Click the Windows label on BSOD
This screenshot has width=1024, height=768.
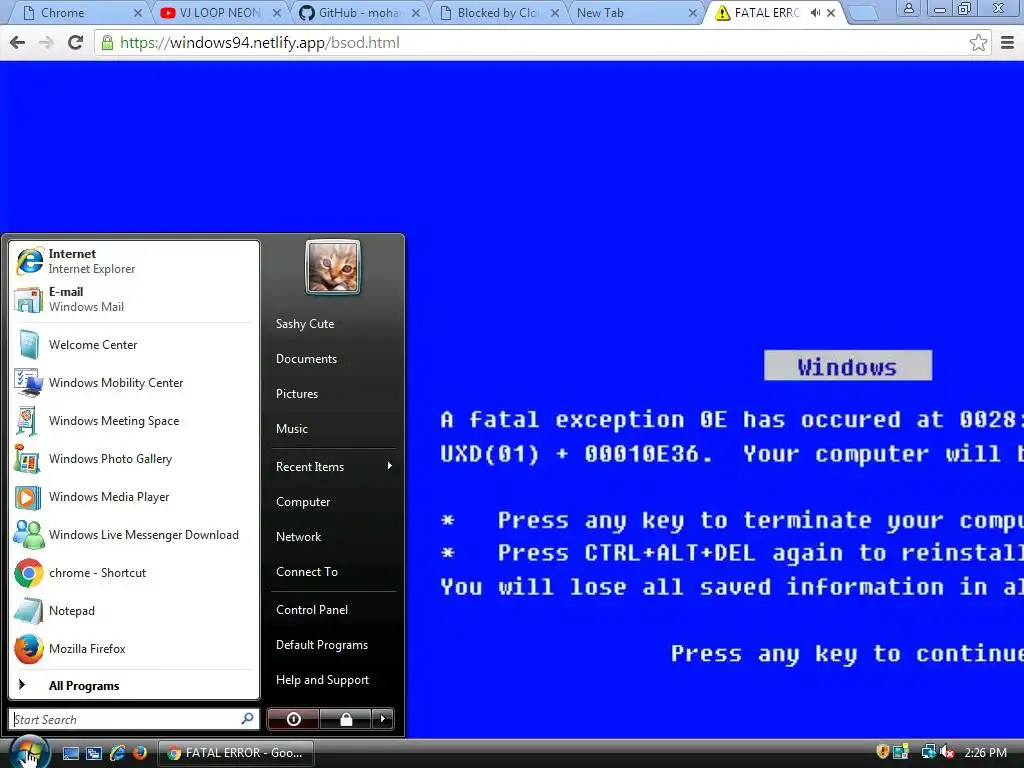pos(848,366)
